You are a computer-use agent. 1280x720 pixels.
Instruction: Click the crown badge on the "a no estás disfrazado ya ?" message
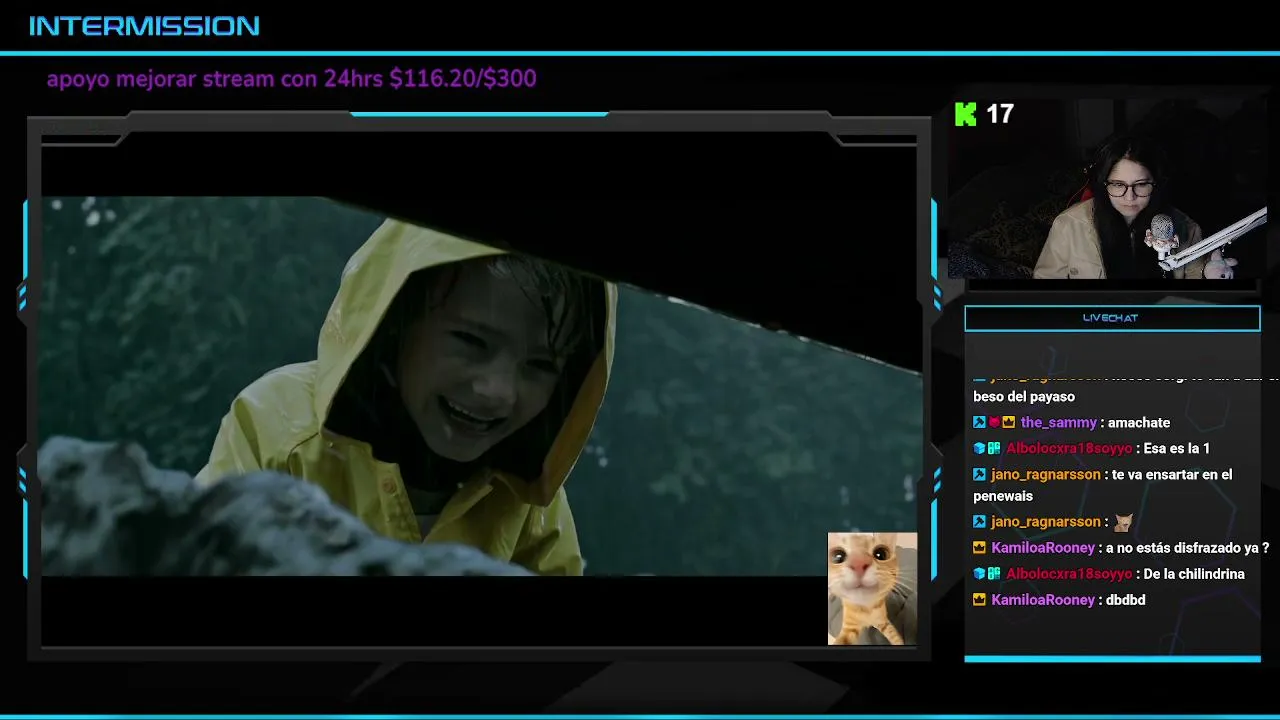[x=979, y=548]
